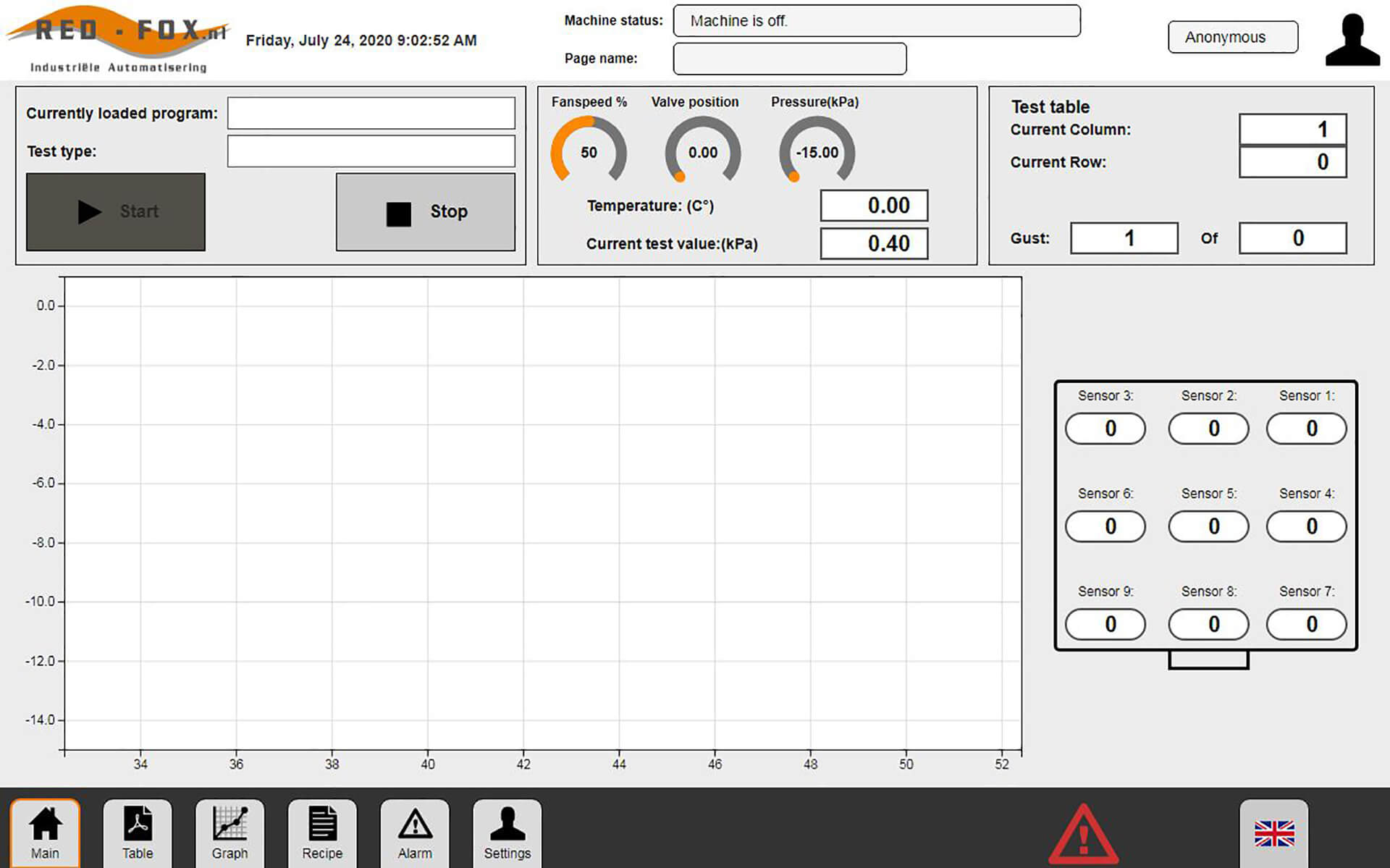
Task: Click the Test type field
Action: pos(371,151)
